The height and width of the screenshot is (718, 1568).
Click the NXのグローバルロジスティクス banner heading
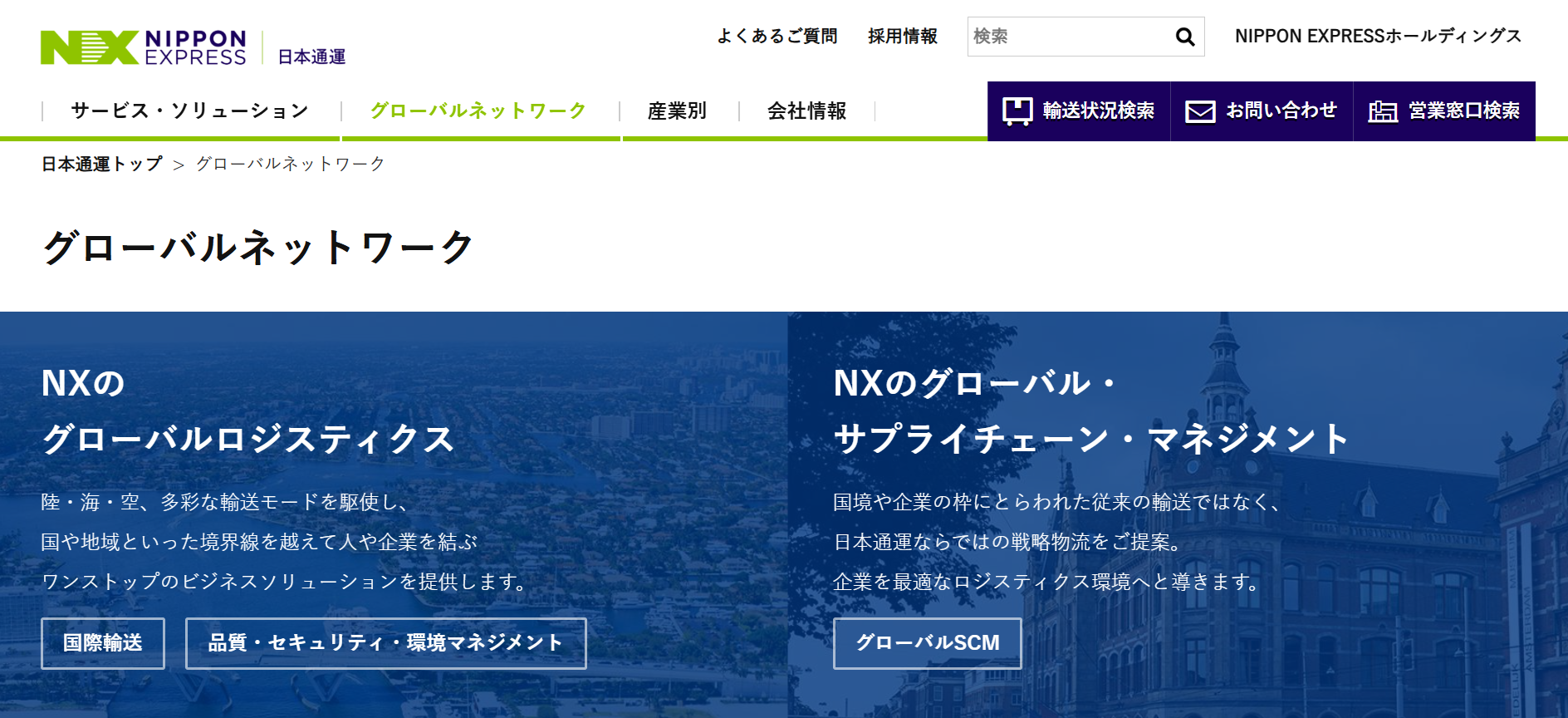[248, 411]
